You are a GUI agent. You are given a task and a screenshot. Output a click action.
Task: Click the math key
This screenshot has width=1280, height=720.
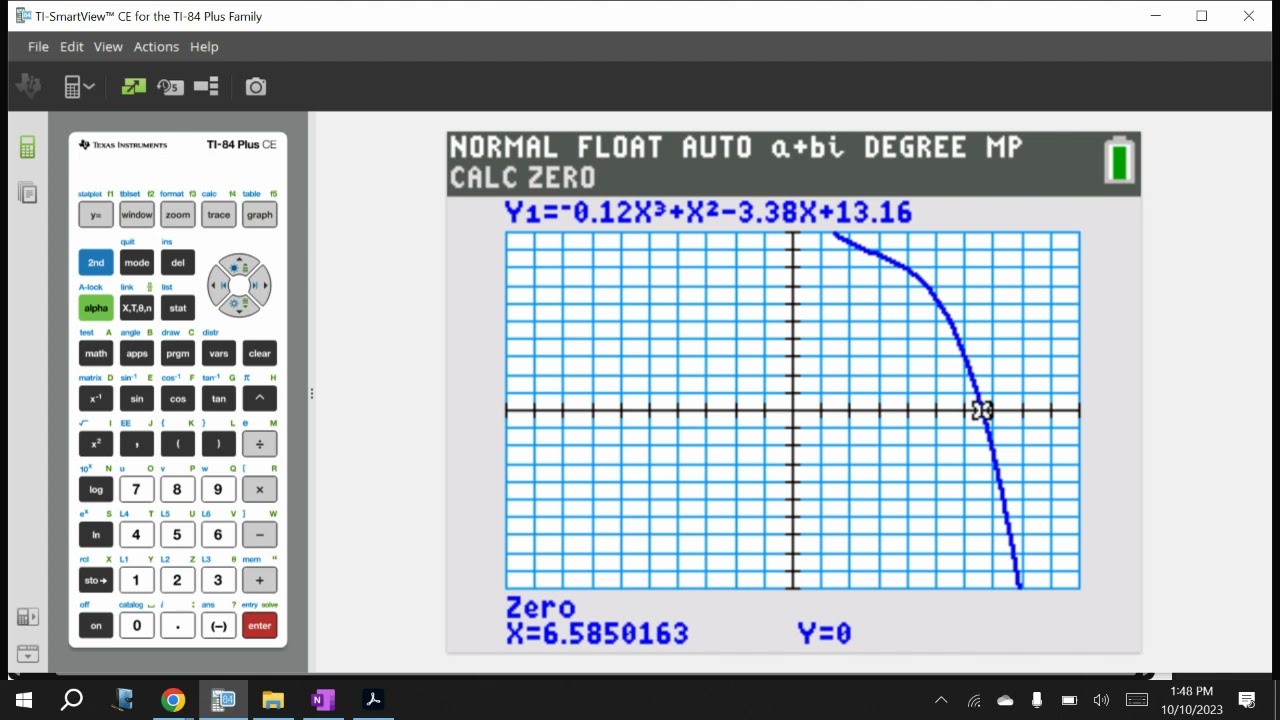[96, 353]
